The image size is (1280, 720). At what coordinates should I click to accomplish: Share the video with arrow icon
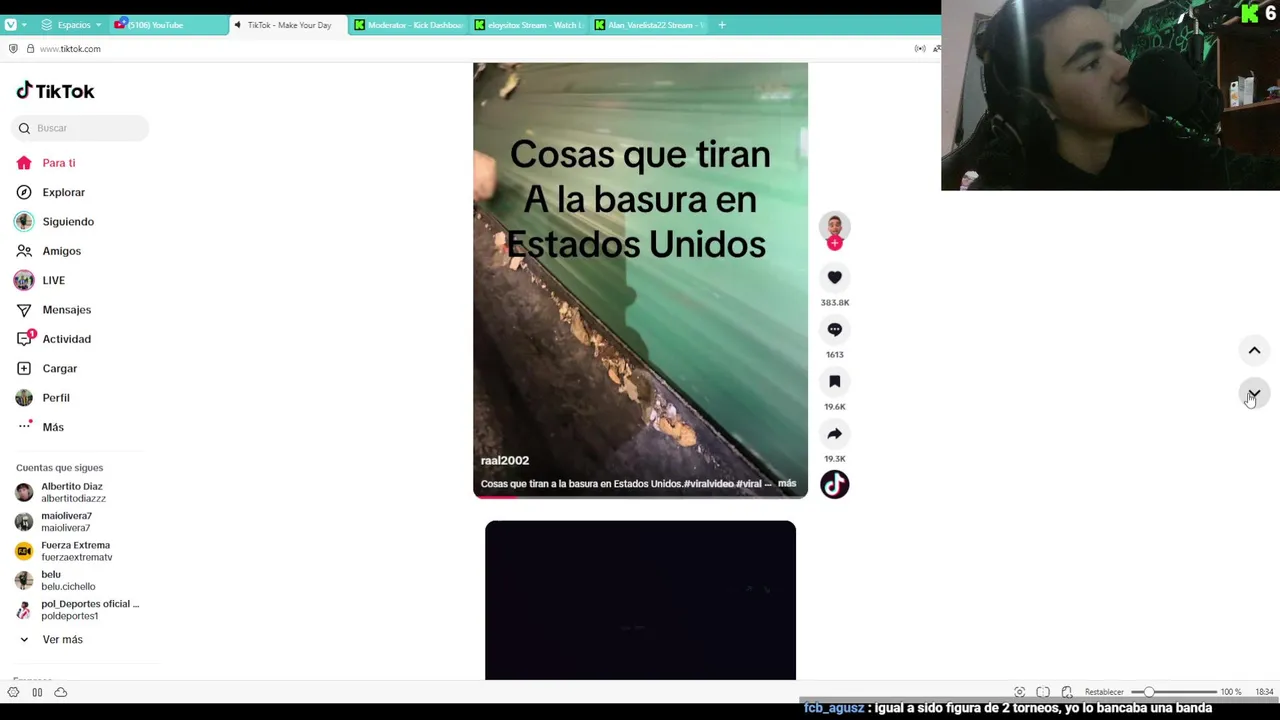835,434
